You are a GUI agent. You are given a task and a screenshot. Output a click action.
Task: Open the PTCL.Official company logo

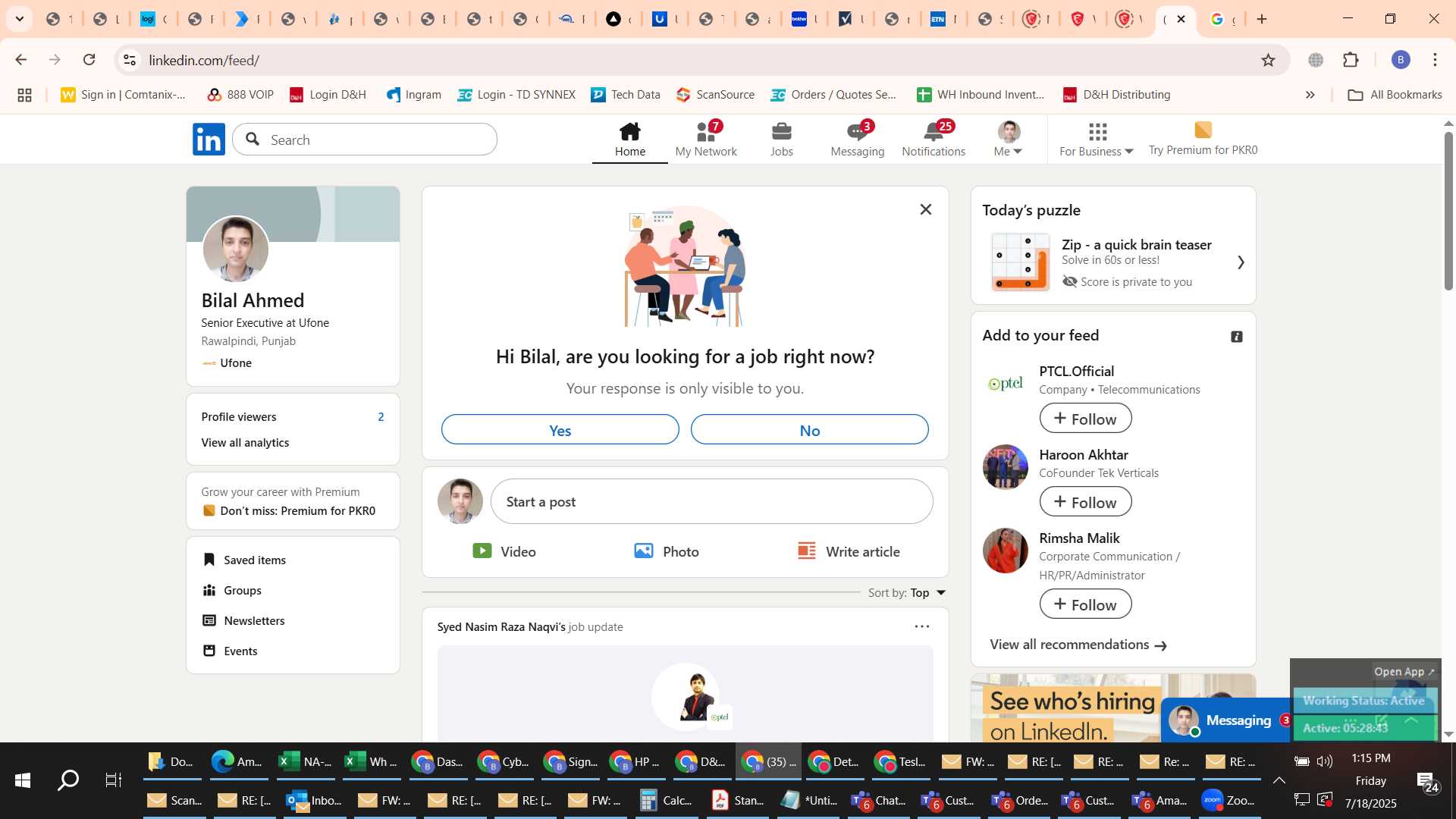pos(1006,384)
